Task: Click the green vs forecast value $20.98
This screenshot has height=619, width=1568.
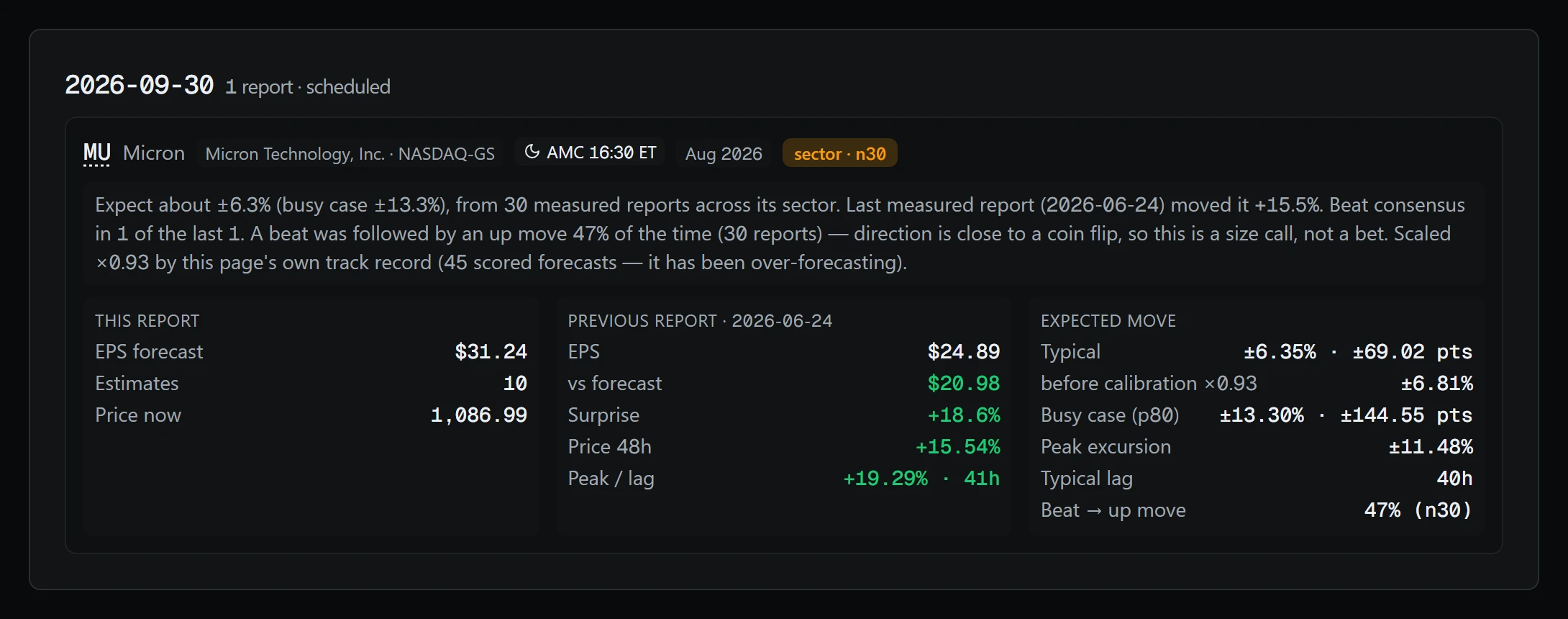Action: tap(964, 384)
